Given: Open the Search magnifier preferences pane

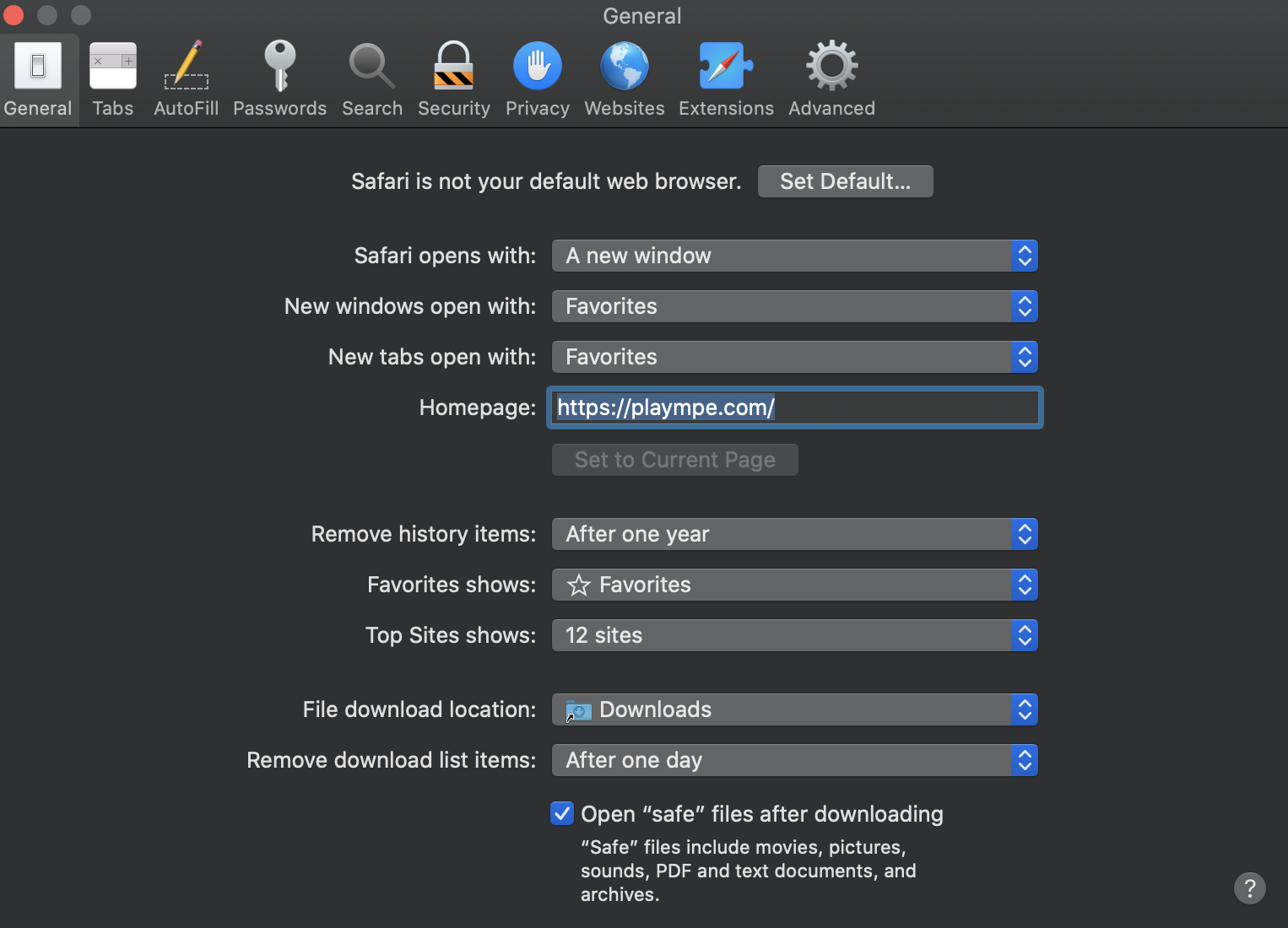Looking at the screenshot, I should pos(372,80).
